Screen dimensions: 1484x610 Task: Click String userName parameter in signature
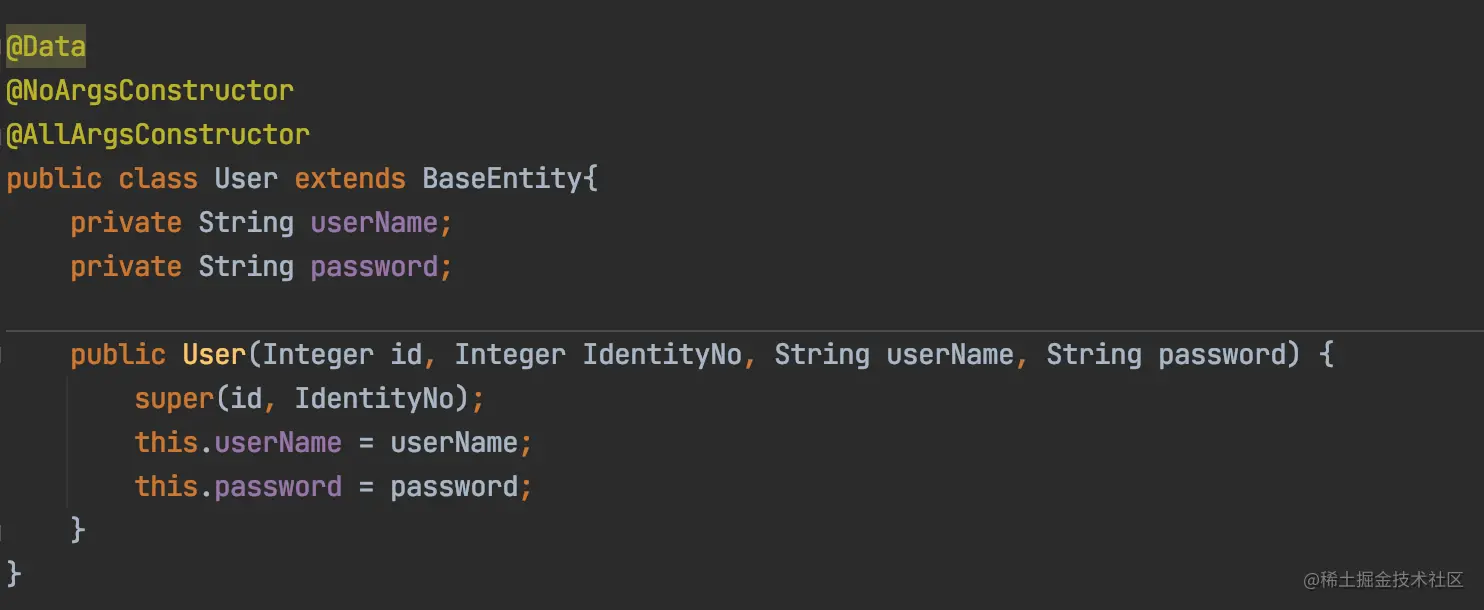point(894,355)
